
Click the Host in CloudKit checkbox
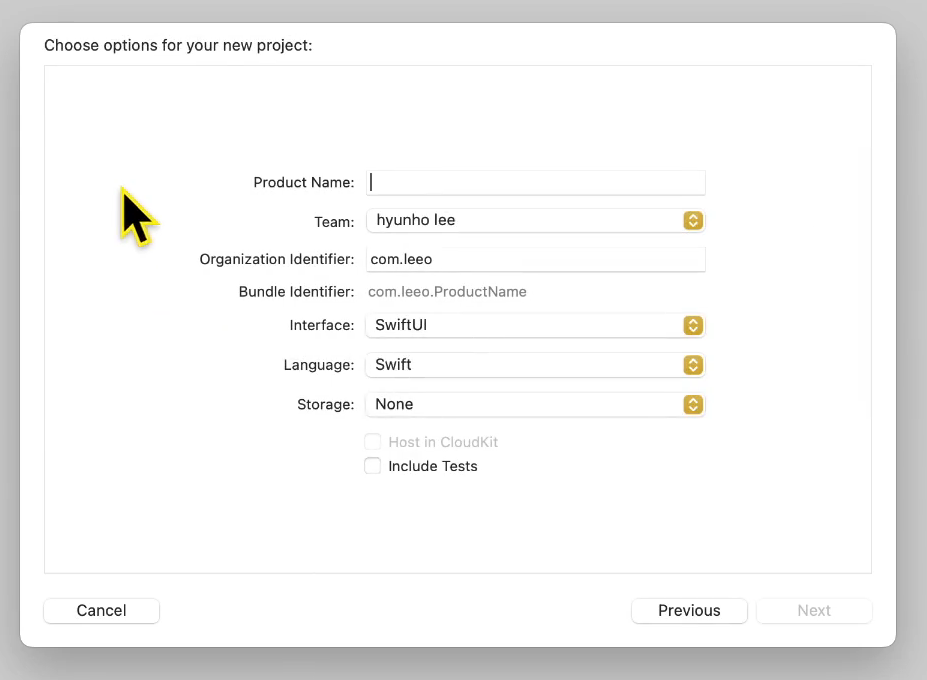pyautogui.click(x=372, y=441)
